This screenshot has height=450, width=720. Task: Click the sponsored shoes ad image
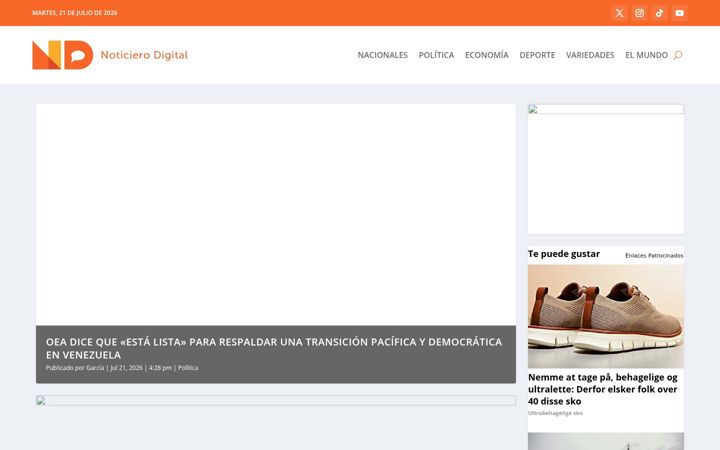[x=606, y=316]
